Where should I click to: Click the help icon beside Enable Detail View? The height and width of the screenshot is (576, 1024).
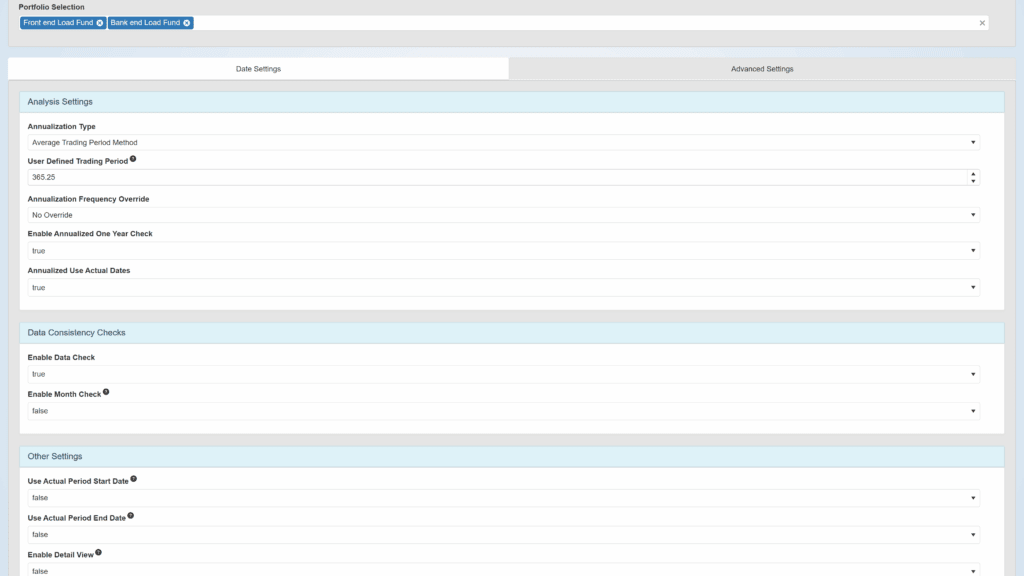tap(99, 552)
